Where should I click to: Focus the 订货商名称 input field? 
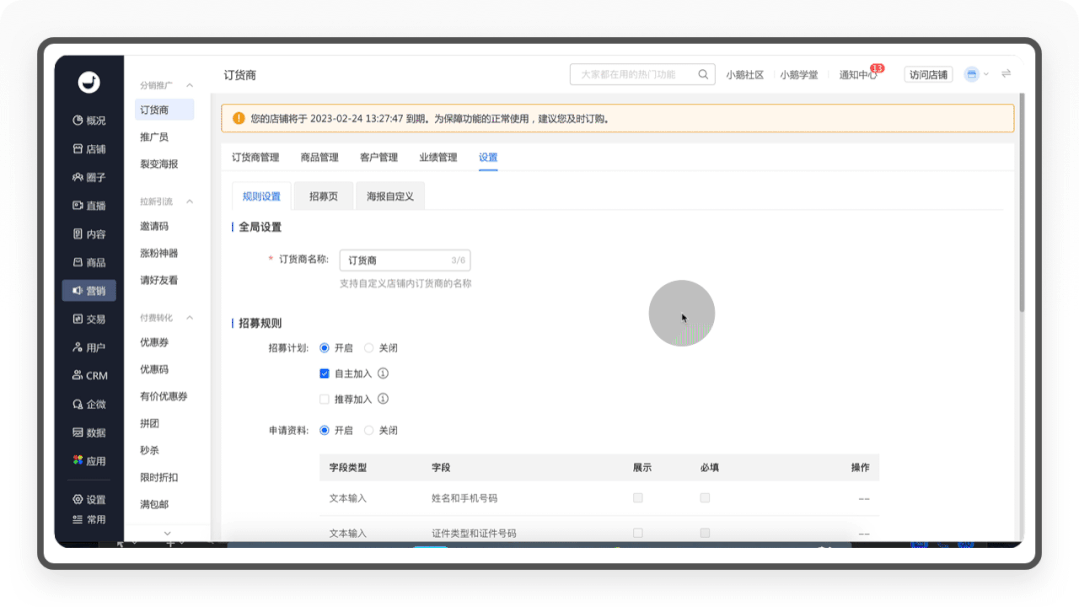click(x=405, y=260)
